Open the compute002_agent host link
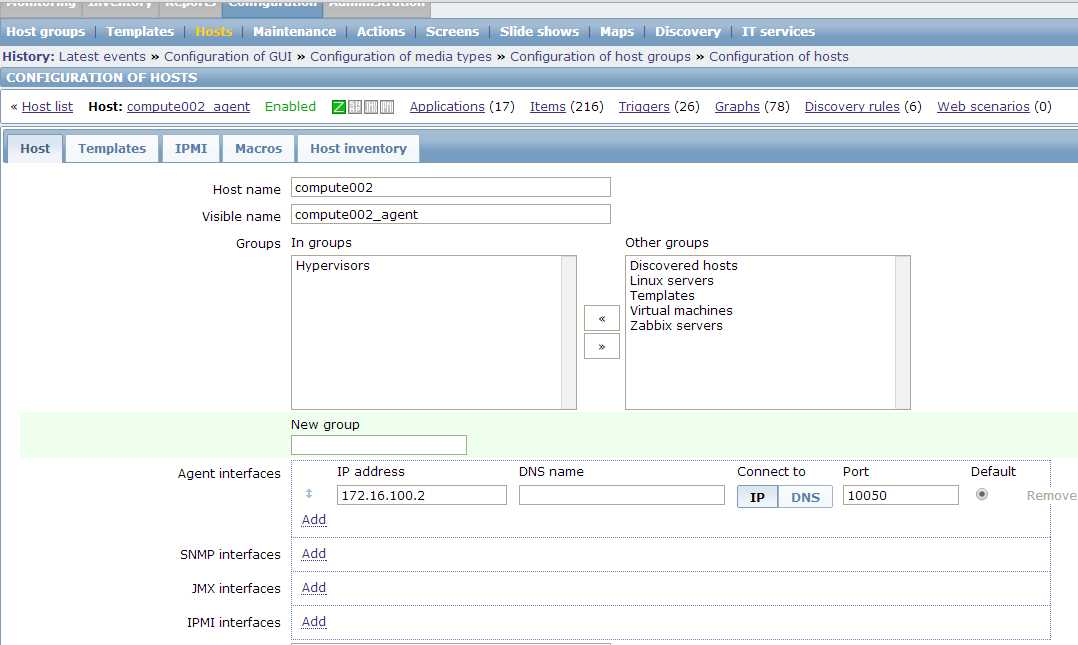1078x645 pixels. tap(188, 107)
